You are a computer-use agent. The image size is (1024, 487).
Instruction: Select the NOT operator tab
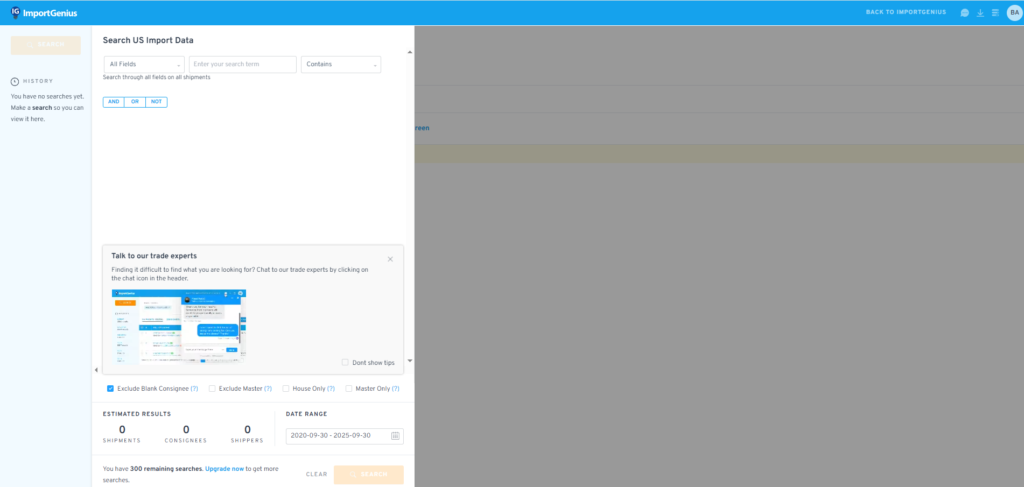point(156,102)
